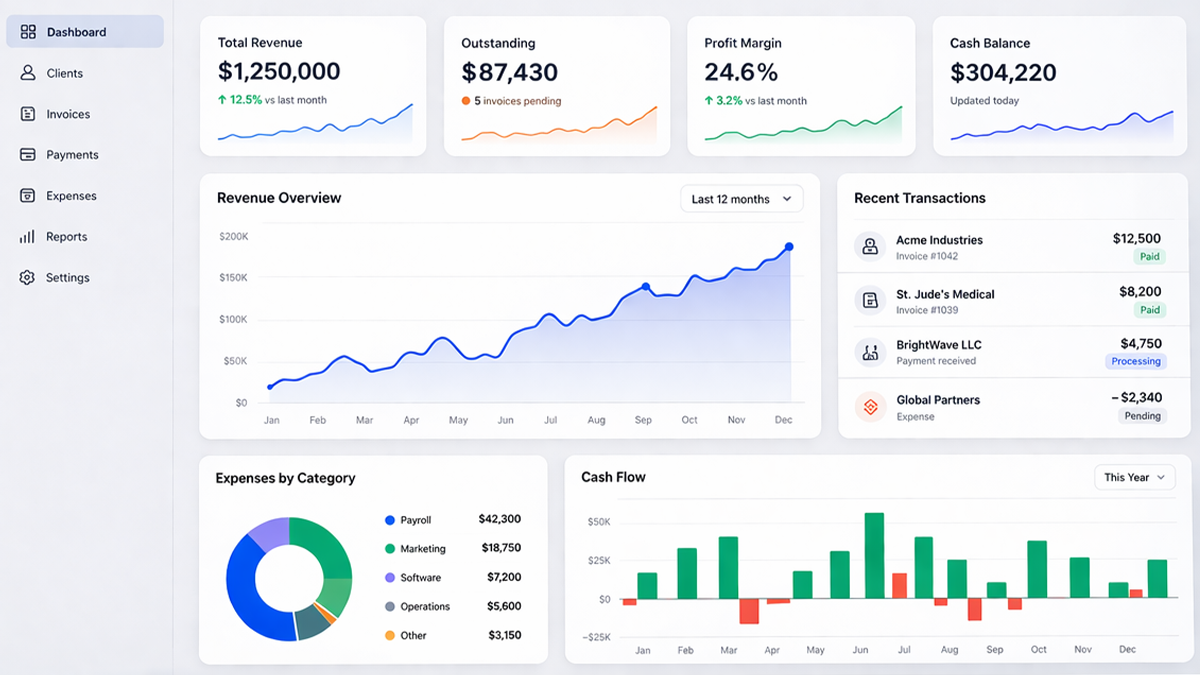Select the Payments navigation entry
Screen dimensions: 1200x675
point(72,154)
